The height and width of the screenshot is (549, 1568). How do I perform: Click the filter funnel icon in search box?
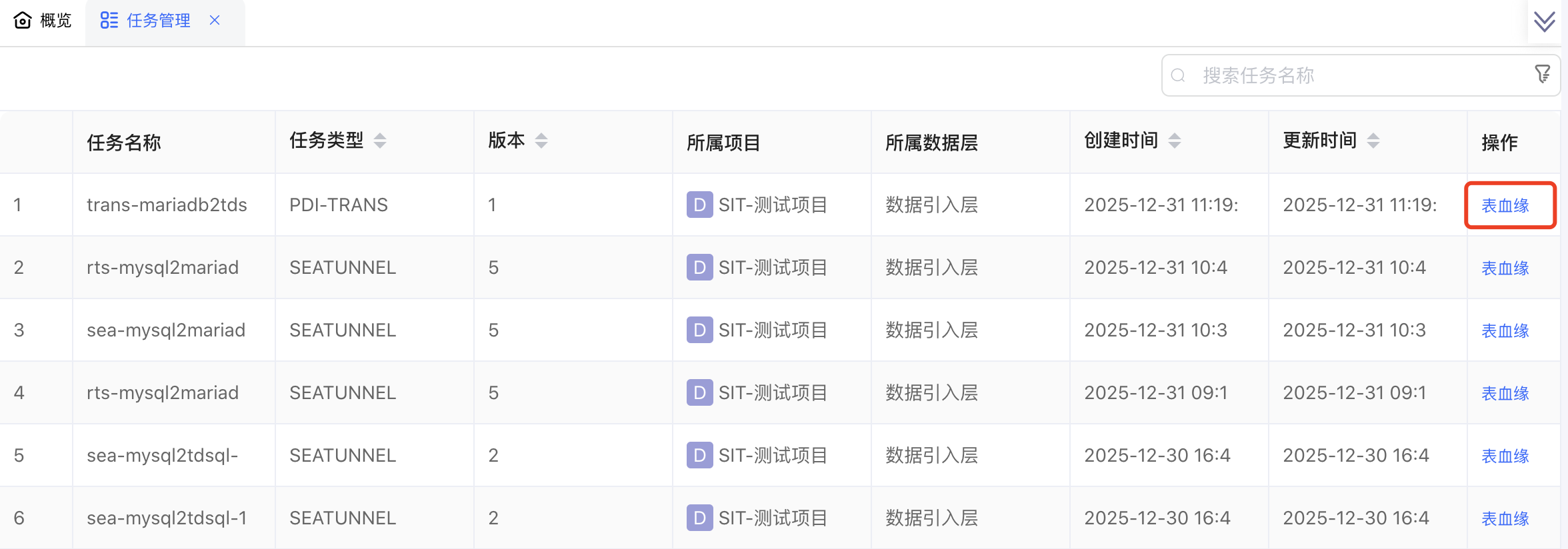pos(1542,74)
